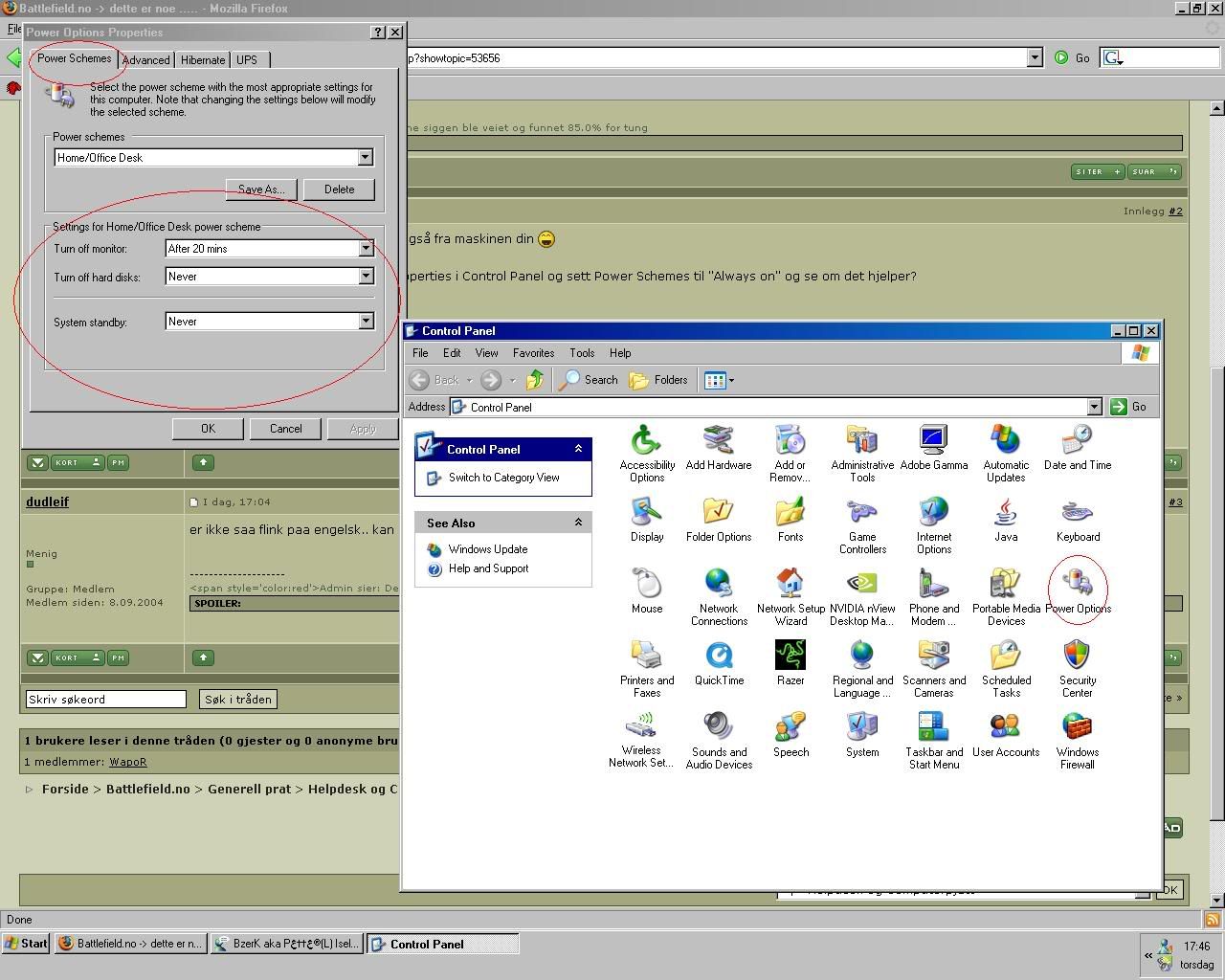This screenshot has height=980, width=1225.
Task: Open the User Accounts icon
Action: tap(1006, 735)
